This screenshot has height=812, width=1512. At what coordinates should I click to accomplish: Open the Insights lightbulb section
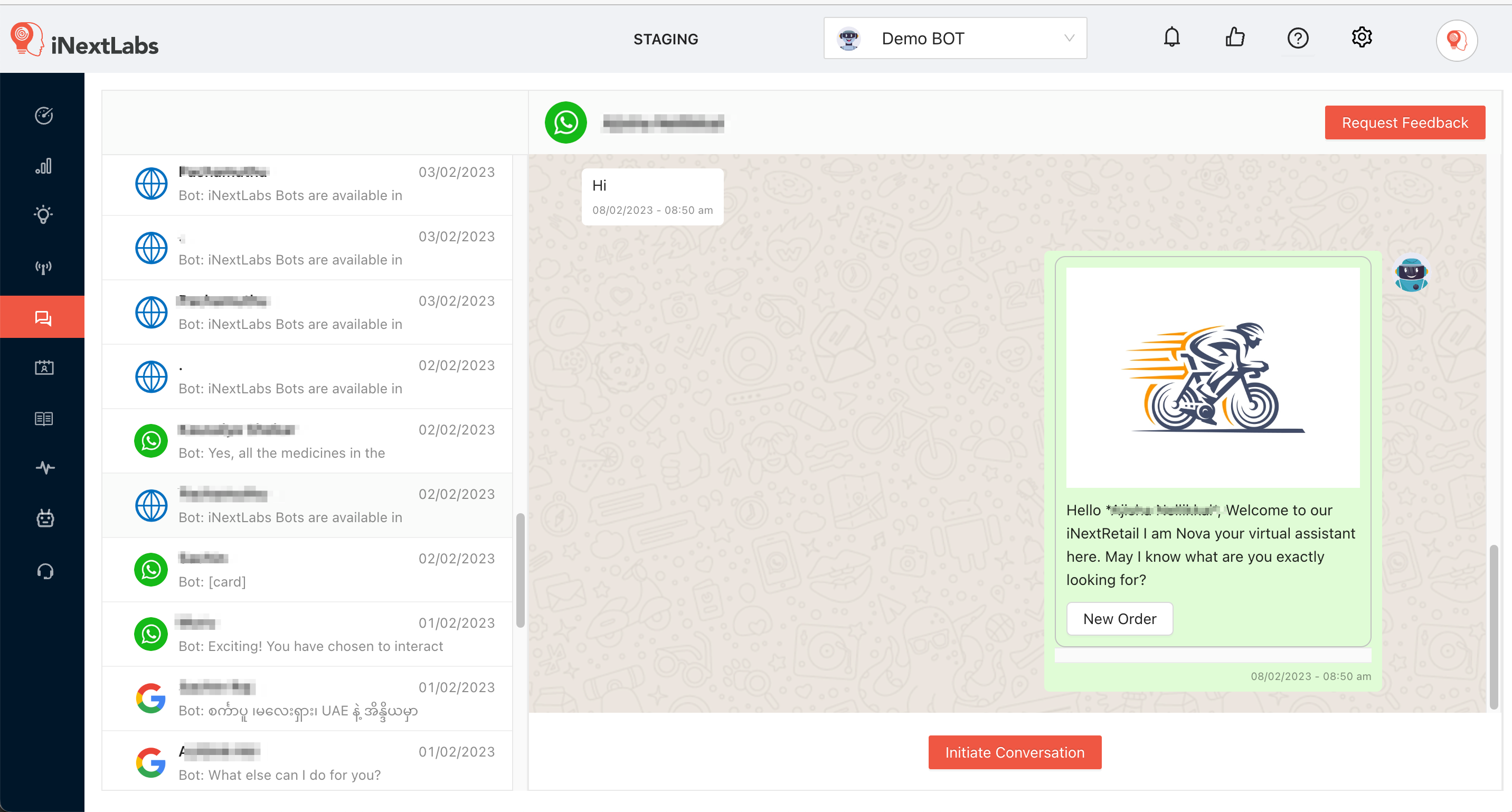click(x=43, y=215)
